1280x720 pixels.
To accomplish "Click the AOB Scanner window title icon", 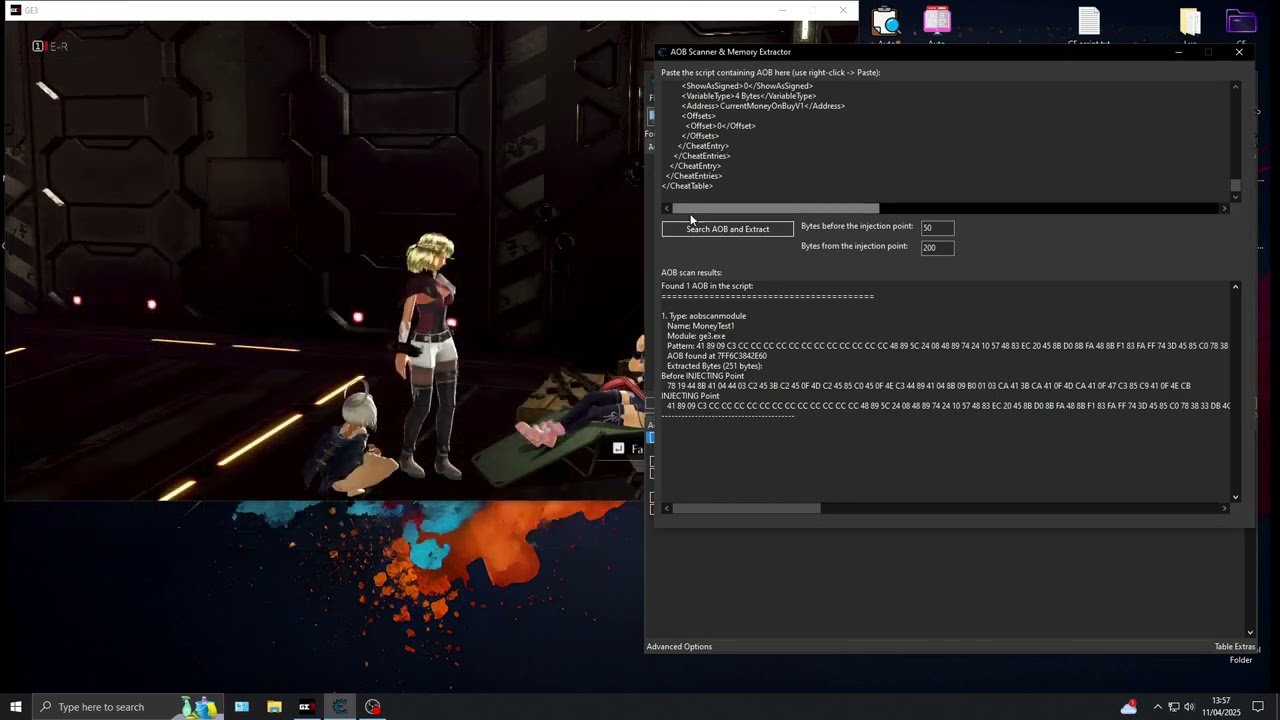I will tap(662, 52).
